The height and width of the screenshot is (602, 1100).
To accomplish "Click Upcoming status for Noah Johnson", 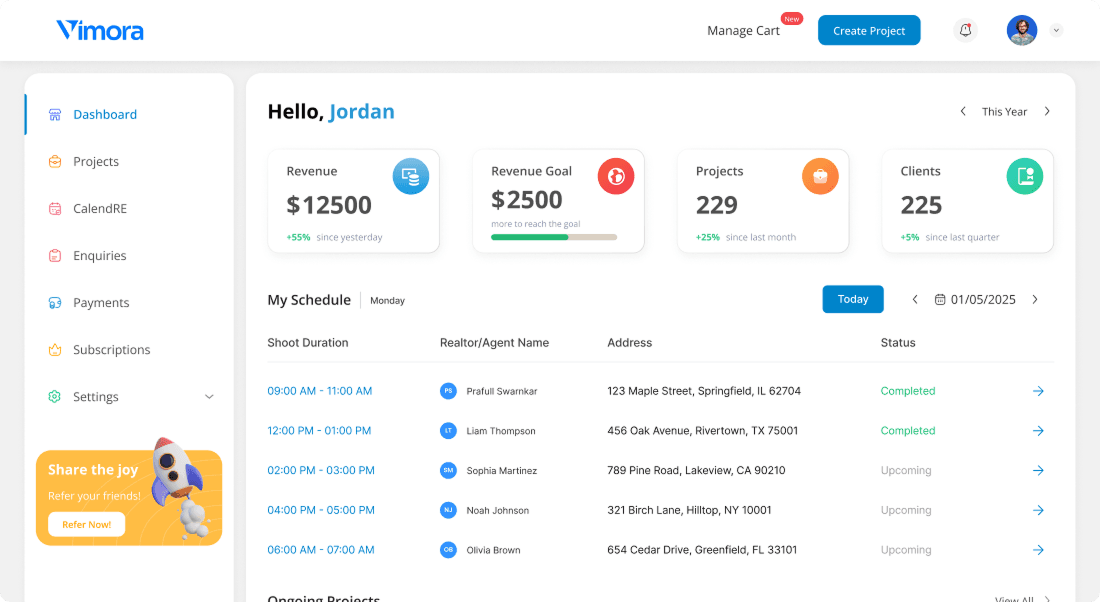I will pos(906,510).
